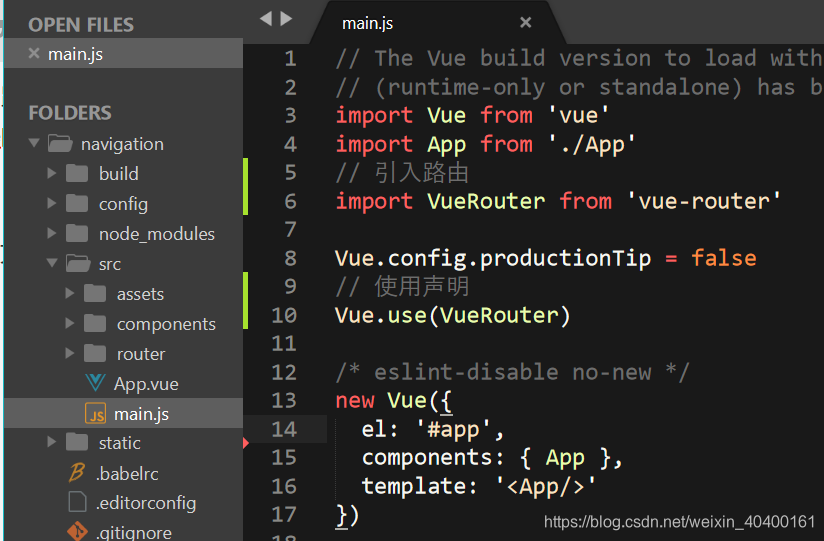Screen dimensions: 824x541
Task: Click the config folder icon
Action: tap(77, 203)
